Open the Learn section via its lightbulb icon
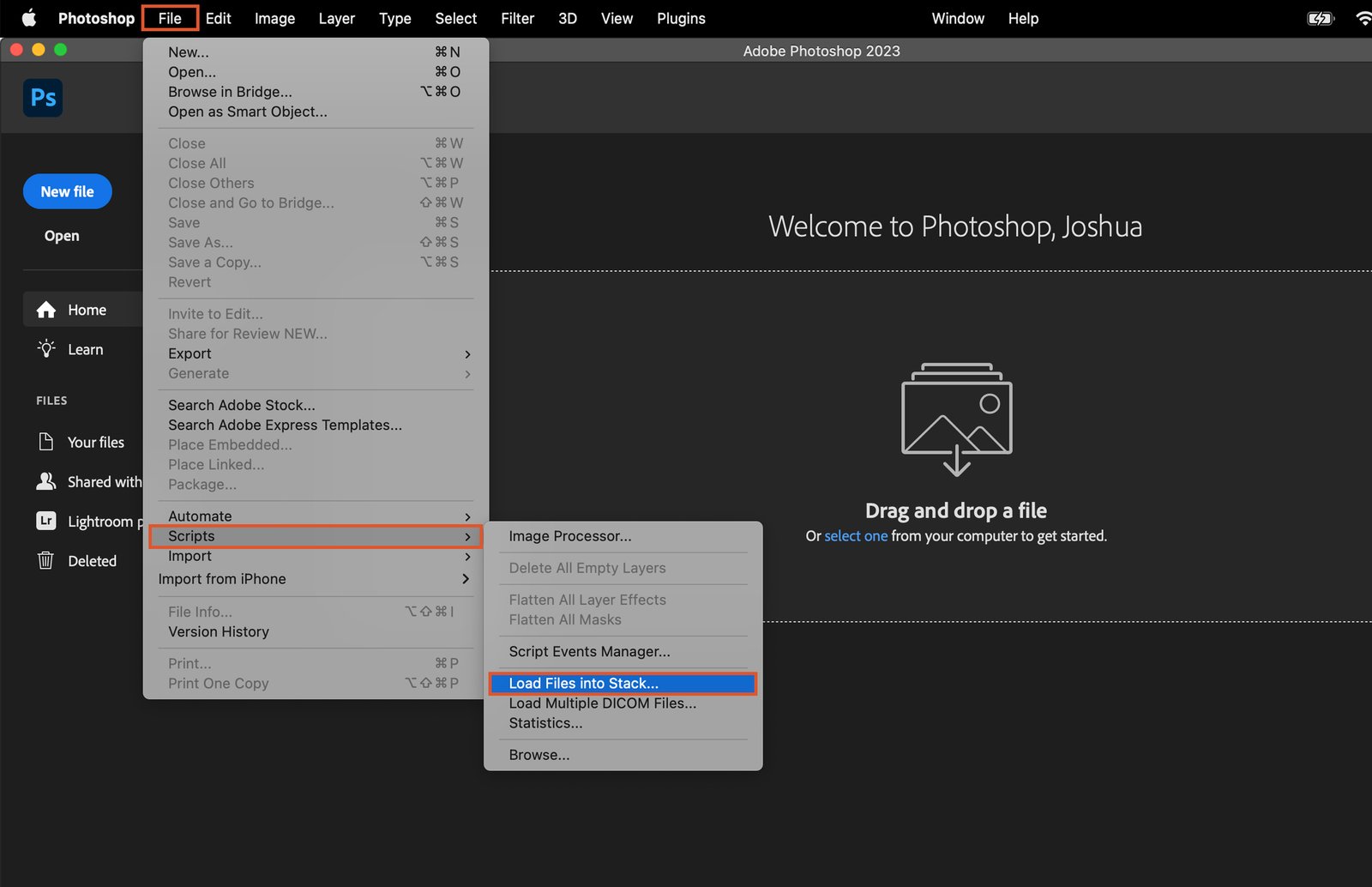 coord(47,349)
